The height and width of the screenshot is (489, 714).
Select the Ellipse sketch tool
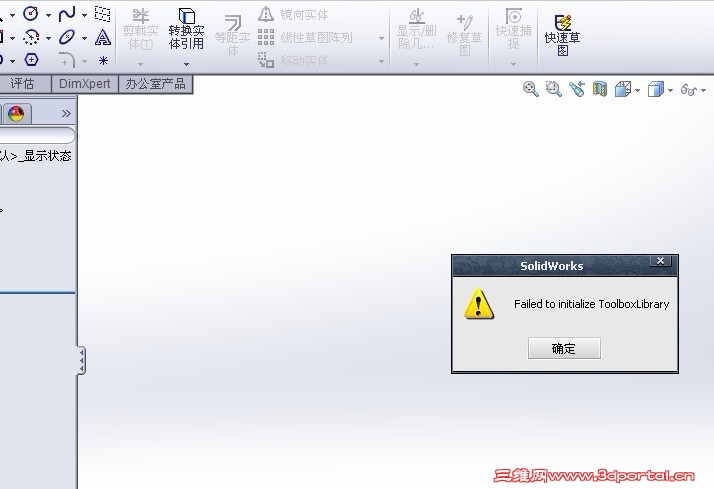click(x=67, y=37)
